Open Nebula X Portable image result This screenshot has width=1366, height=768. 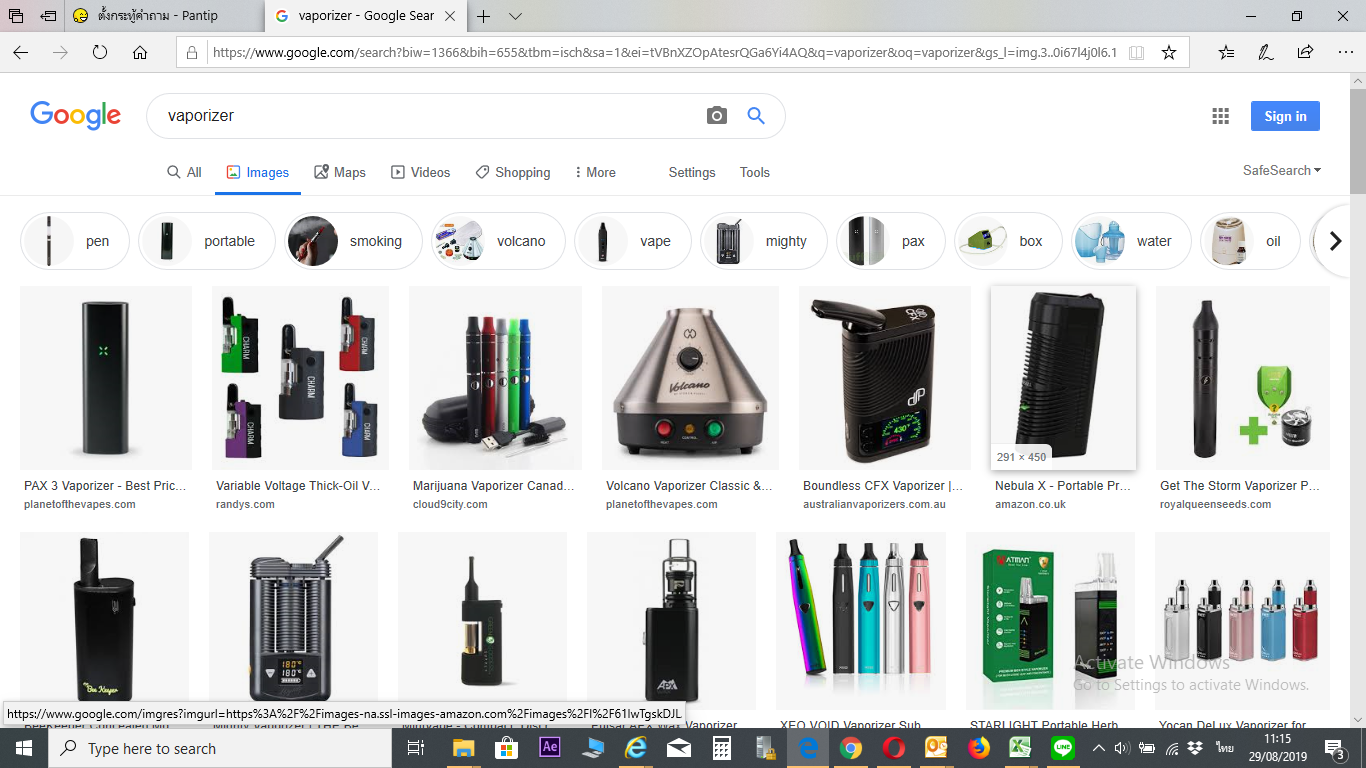point(1063,378)
